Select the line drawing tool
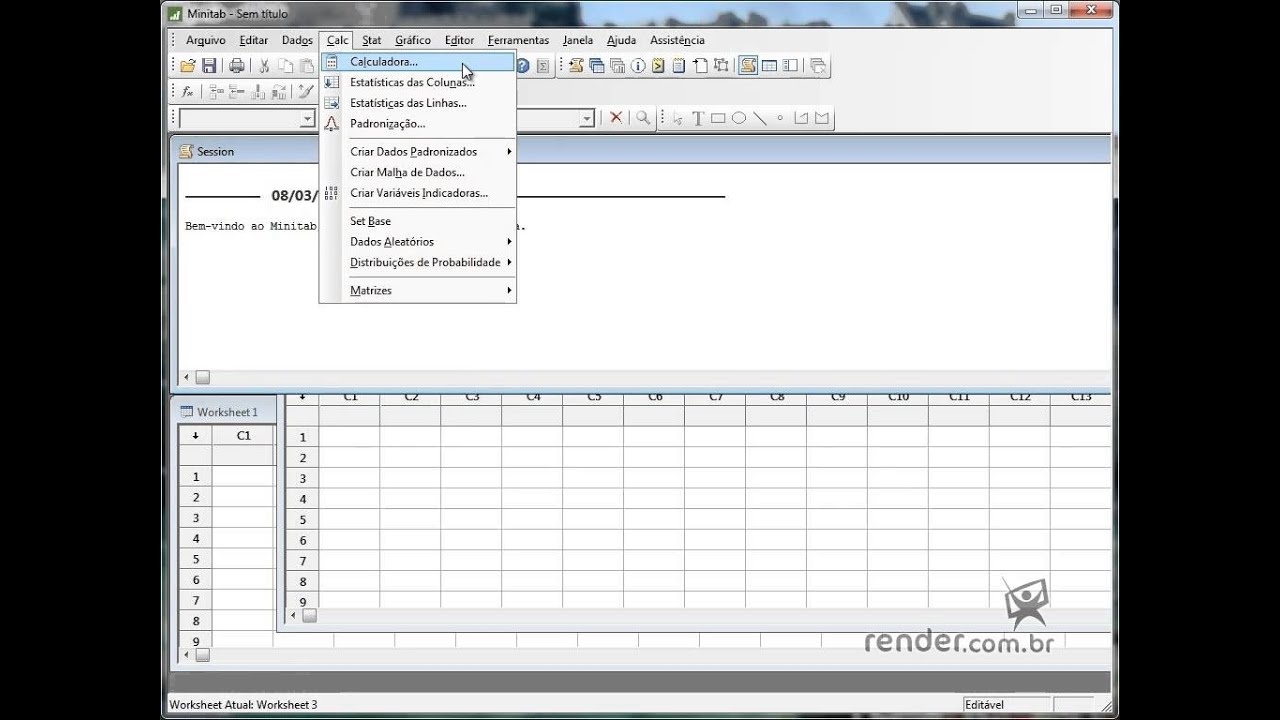Screen dimensions: 1280x720 tap(760, 118)
